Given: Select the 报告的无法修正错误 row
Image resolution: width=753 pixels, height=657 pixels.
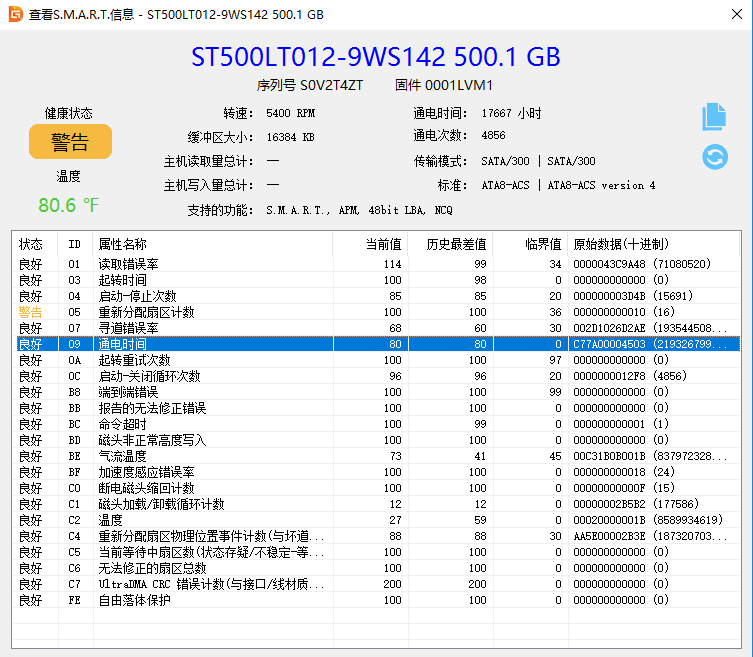Looking at the screenshot, I should click(378, 408).
